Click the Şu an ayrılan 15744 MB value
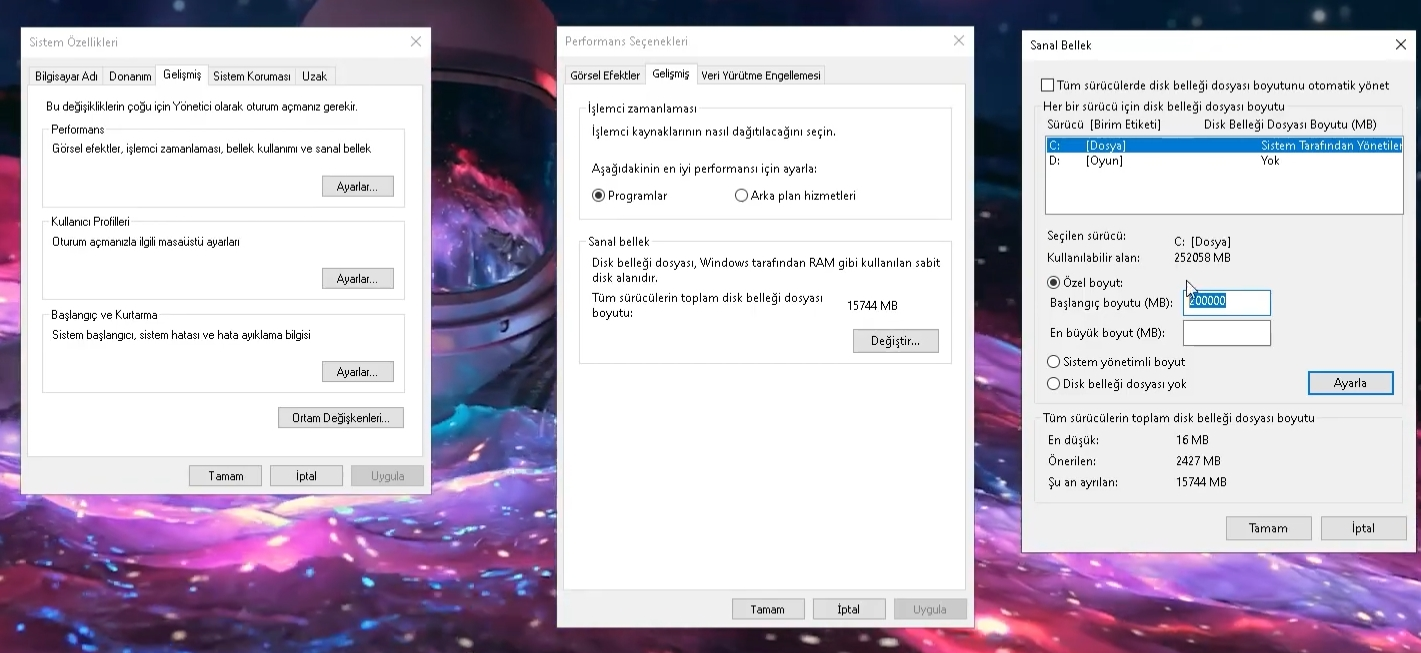Viewport: 1421px width, 653px height. click(x=1201, y=482)
